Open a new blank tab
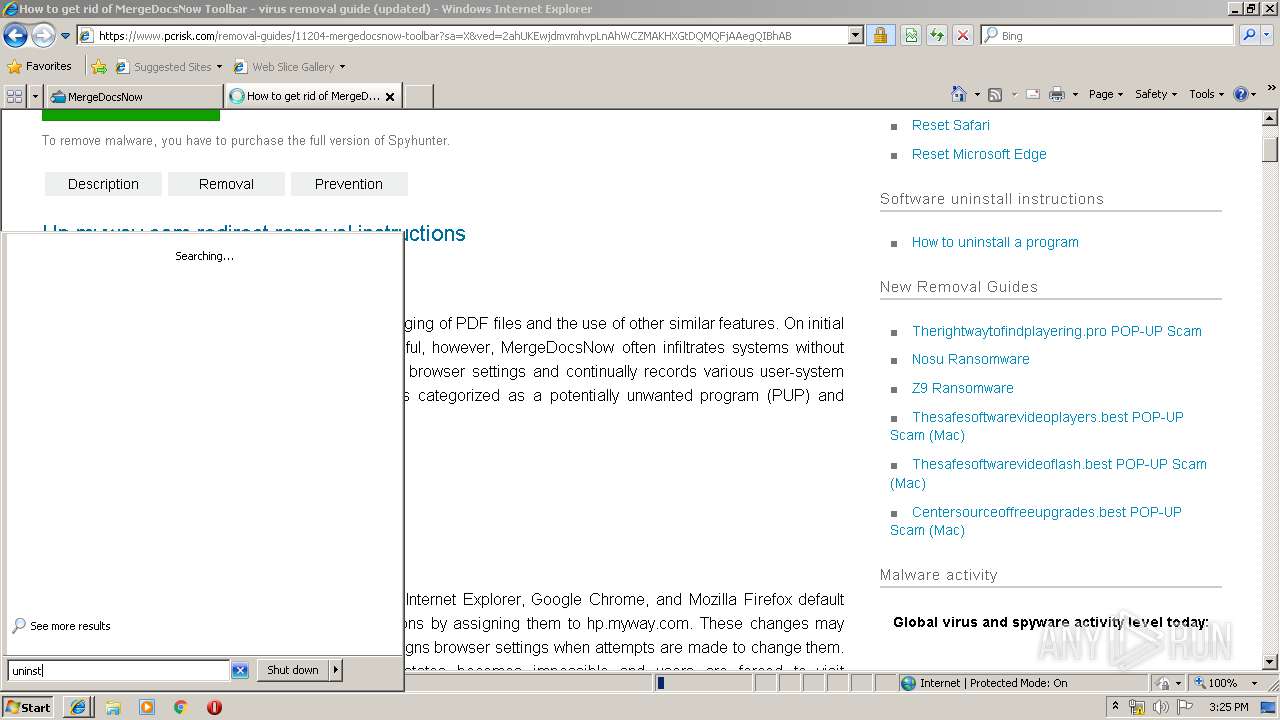Viewport: 1280px width, 720px height. [418, 96]
